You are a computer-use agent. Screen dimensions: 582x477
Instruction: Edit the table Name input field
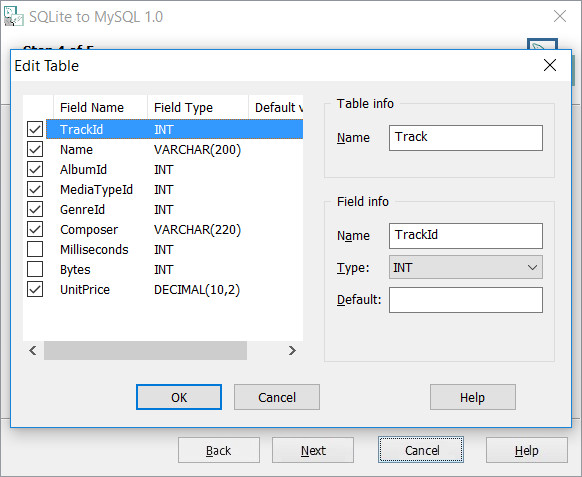(466, 138)
